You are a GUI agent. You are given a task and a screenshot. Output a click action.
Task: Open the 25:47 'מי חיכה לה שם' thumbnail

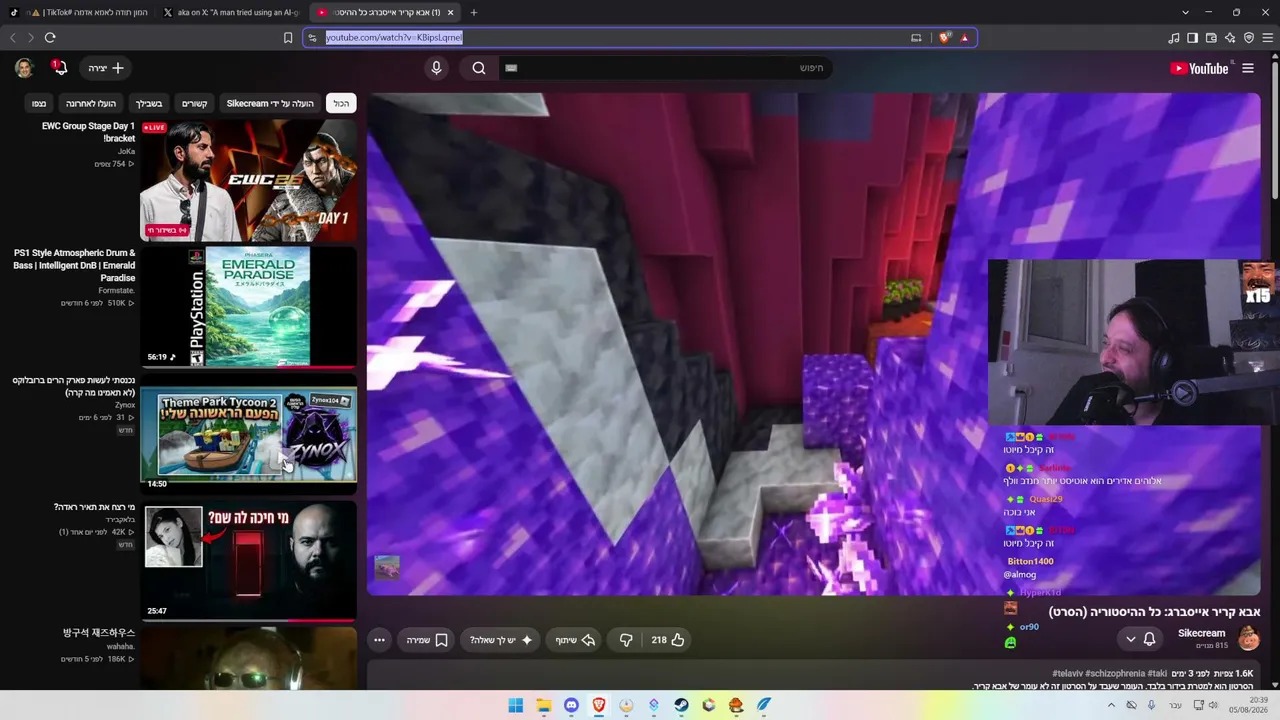(248, 560)
